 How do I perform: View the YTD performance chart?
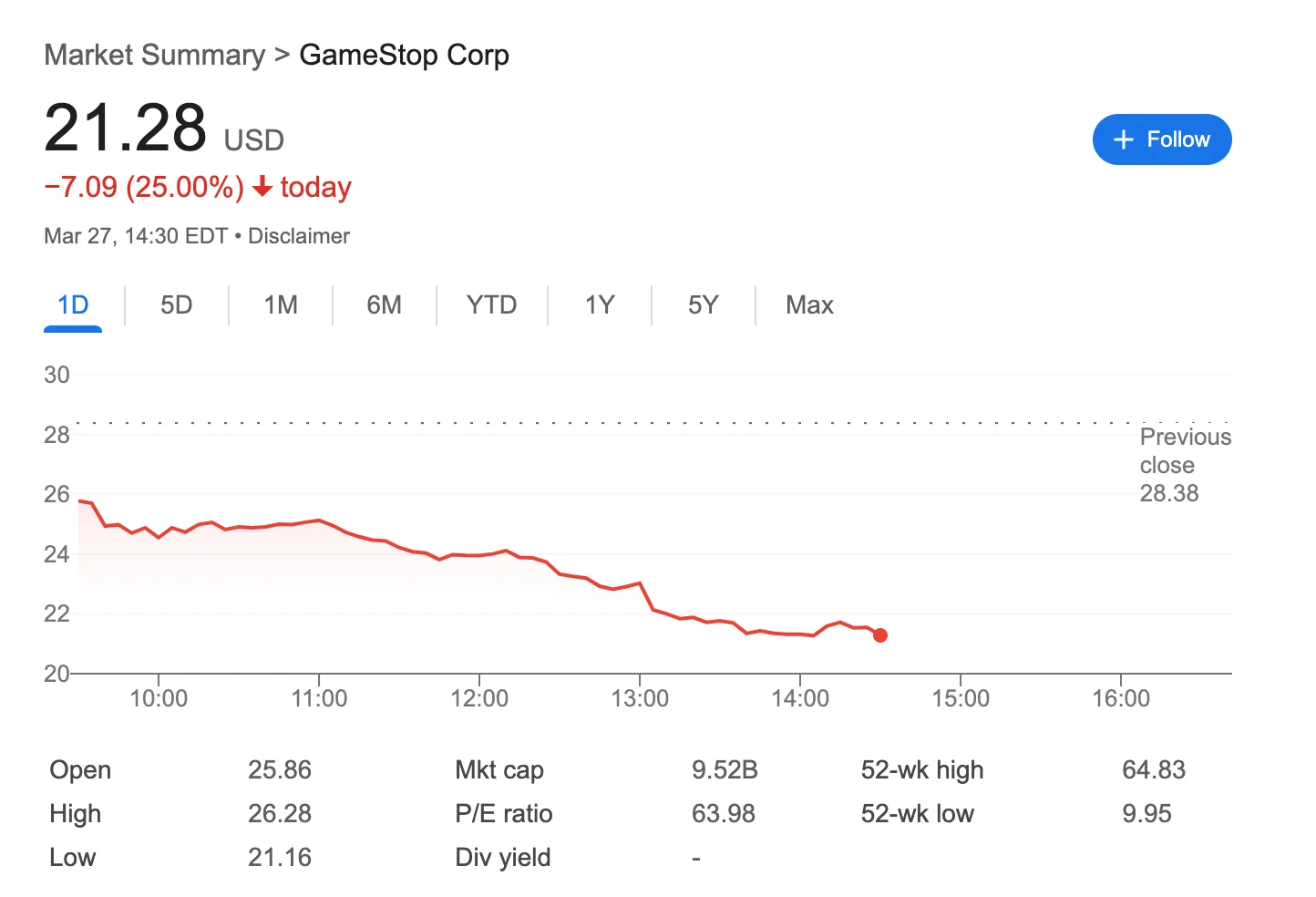point(491,304)
